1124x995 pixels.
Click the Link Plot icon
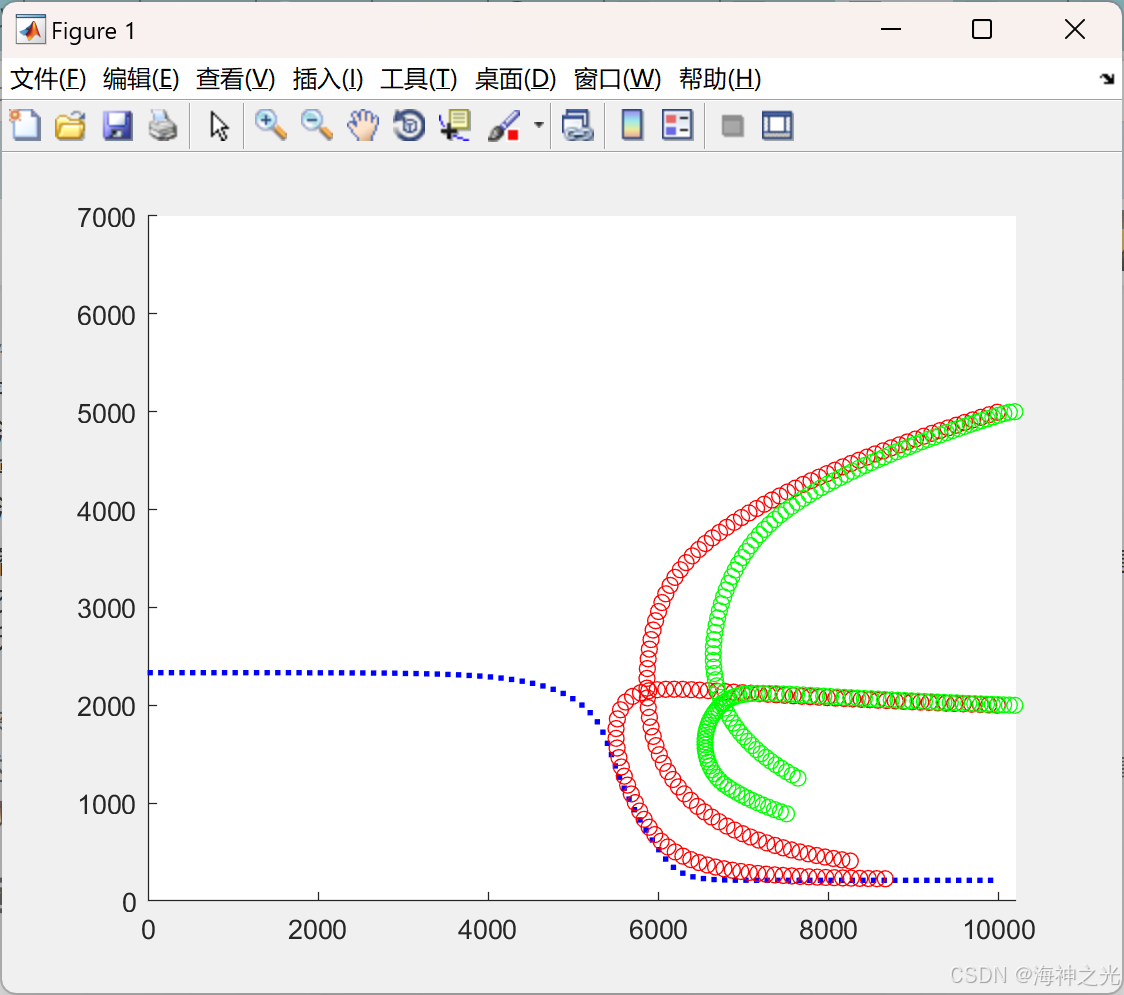coord(578,125)
